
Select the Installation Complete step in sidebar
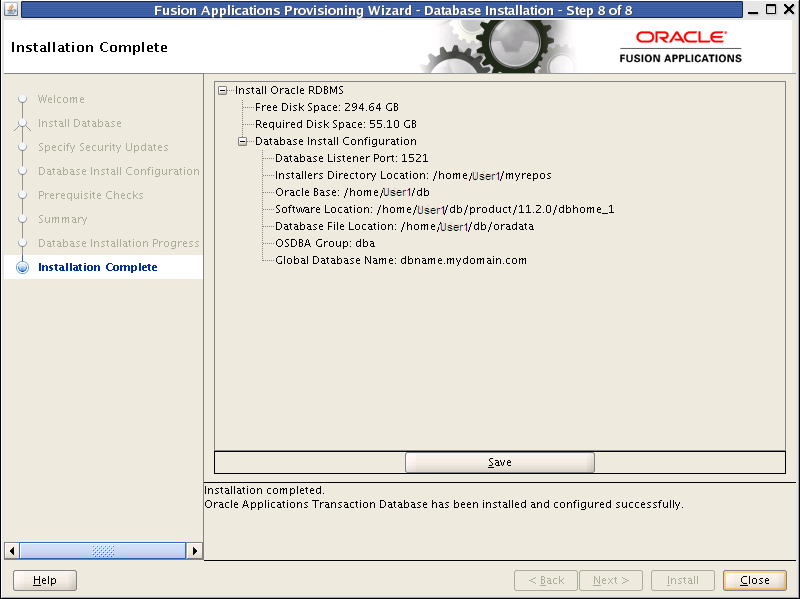98,267
